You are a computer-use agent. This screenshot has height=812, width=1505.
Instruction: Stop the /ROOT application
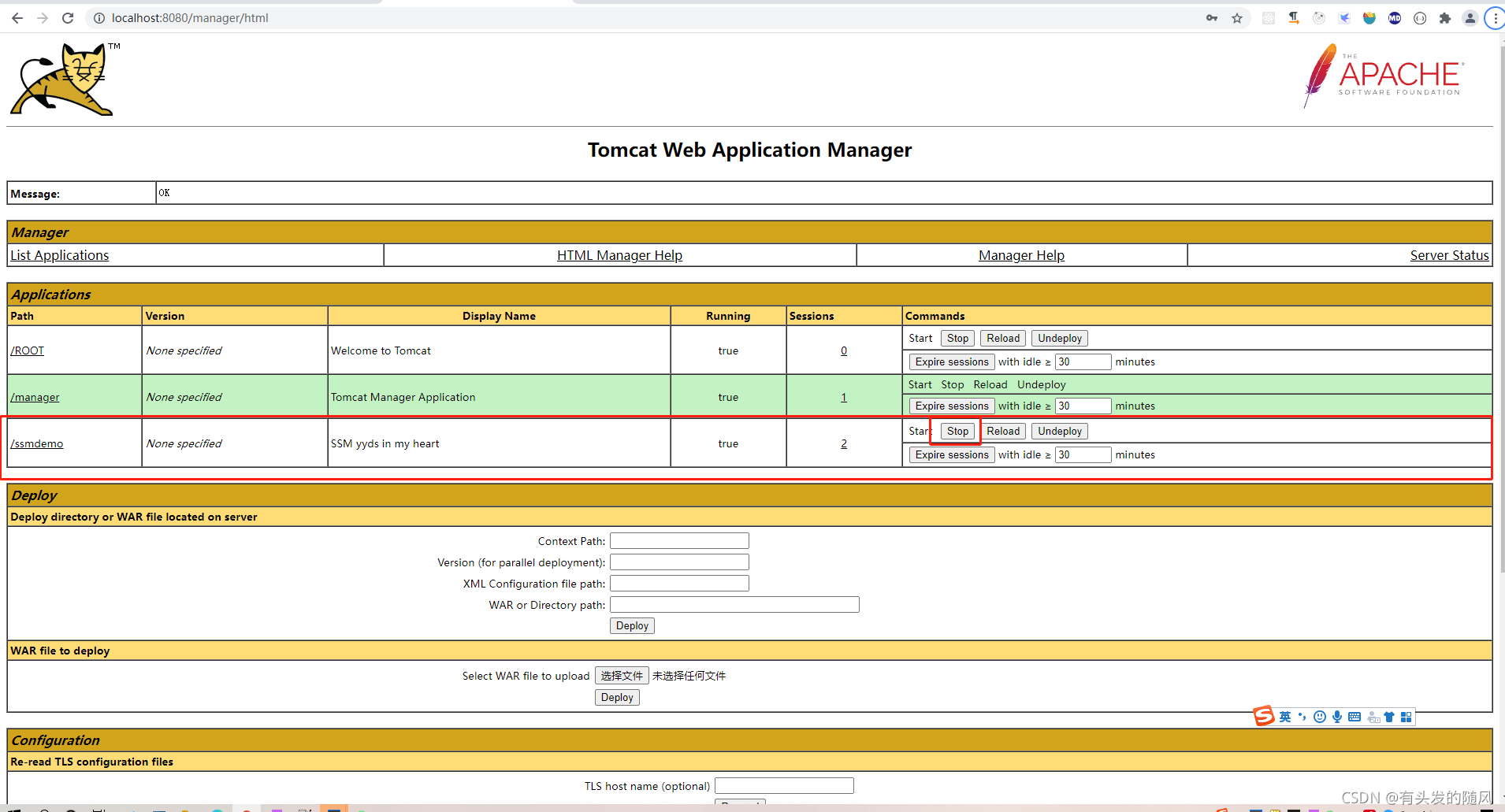click(x=957, y=338)
